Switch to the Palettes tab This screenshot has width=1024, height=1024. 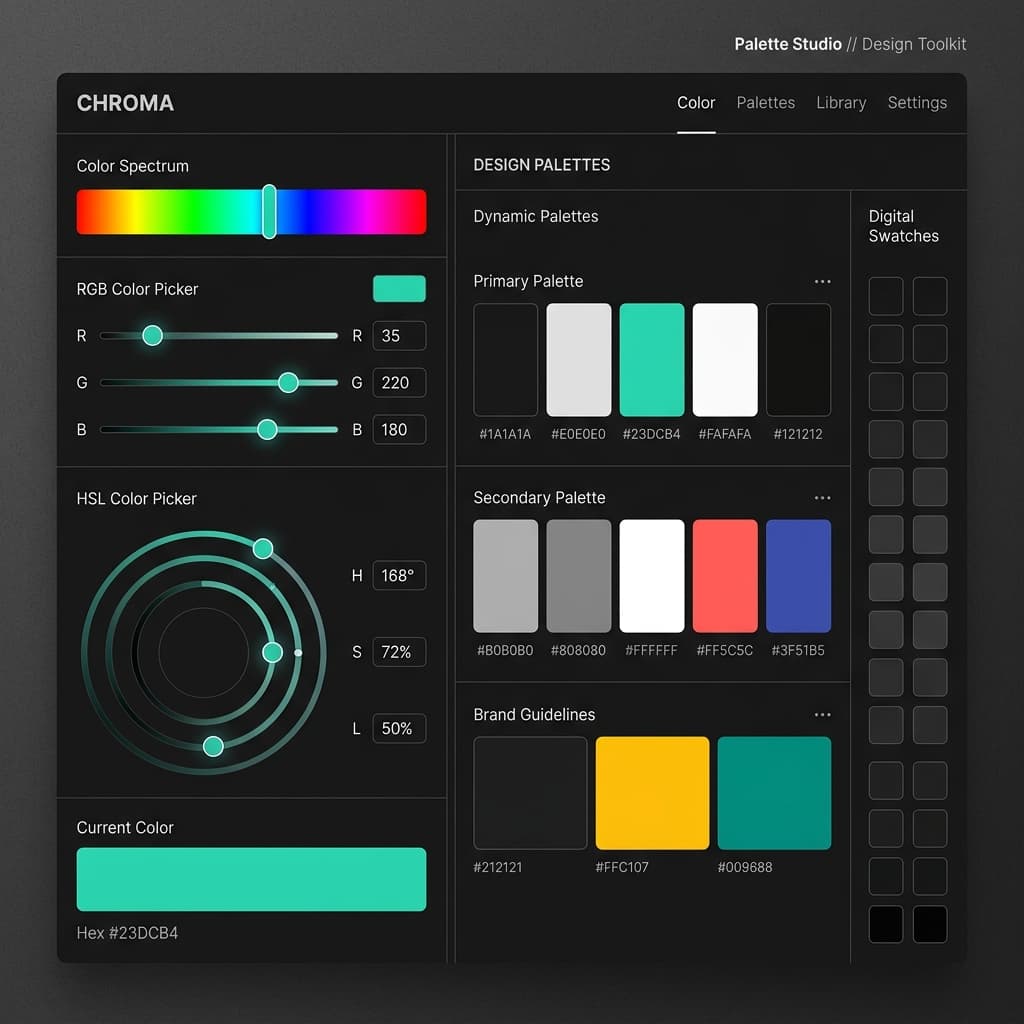[x=765, y=103]
